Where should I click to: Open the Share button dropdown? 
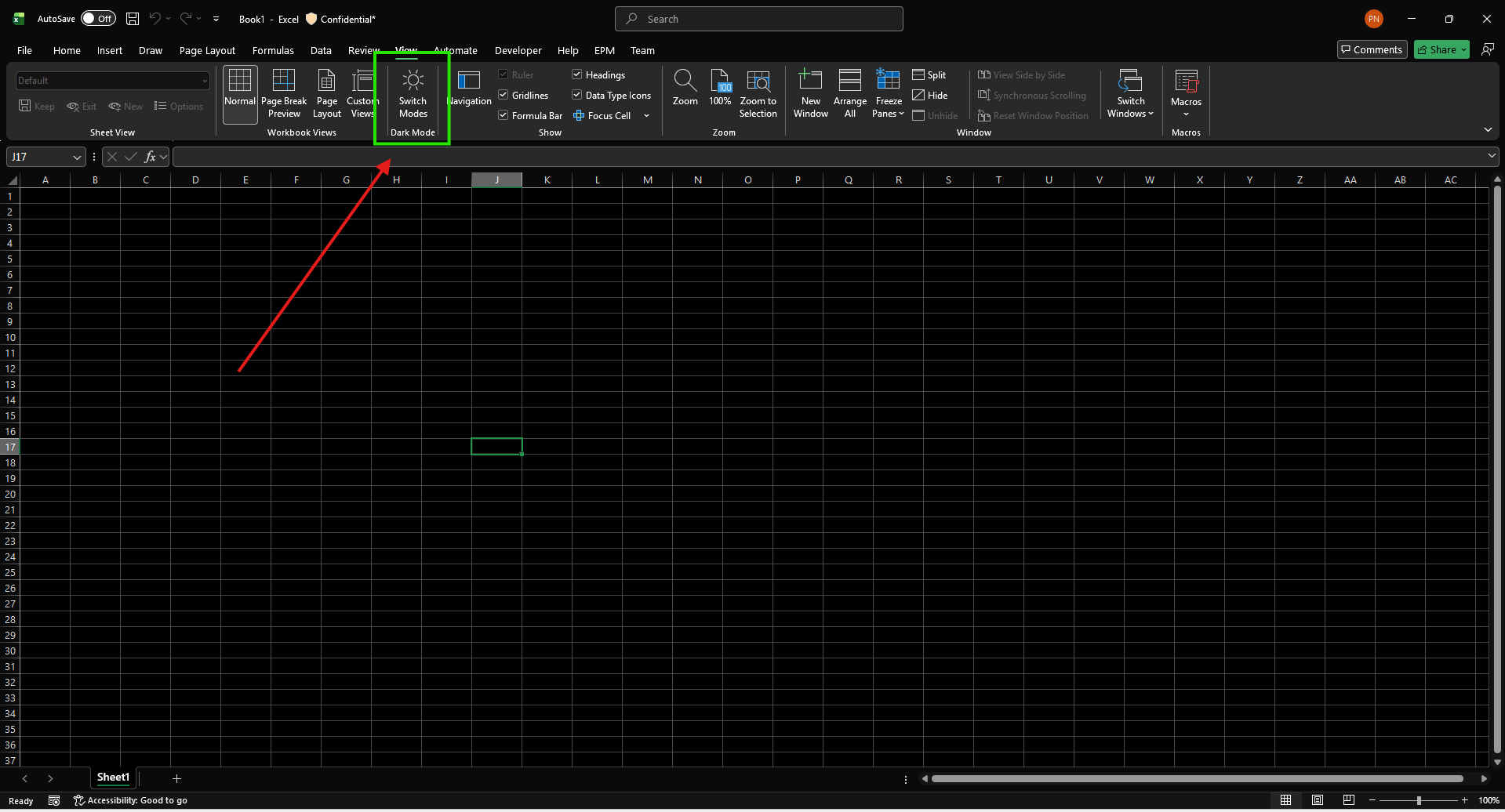[1463, 50]
